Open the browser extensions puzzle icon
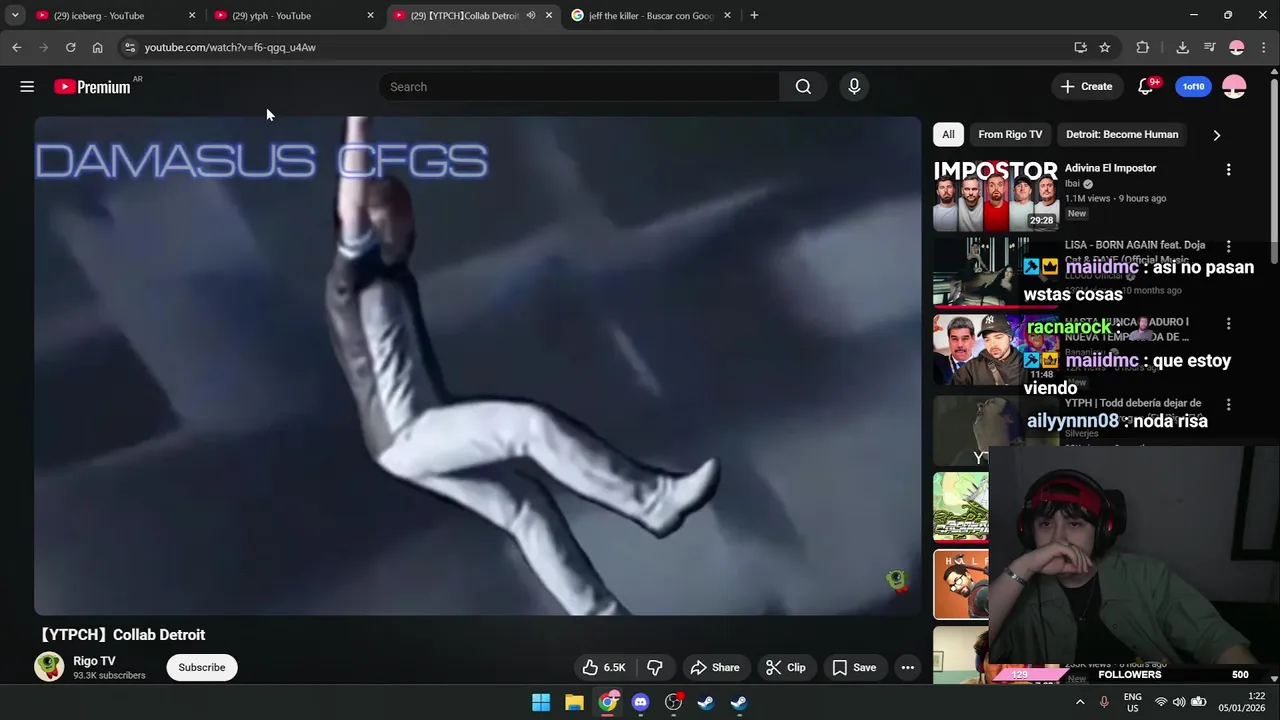Image resolution: width=1280 pixels, height=720 pixels. 1142,47
